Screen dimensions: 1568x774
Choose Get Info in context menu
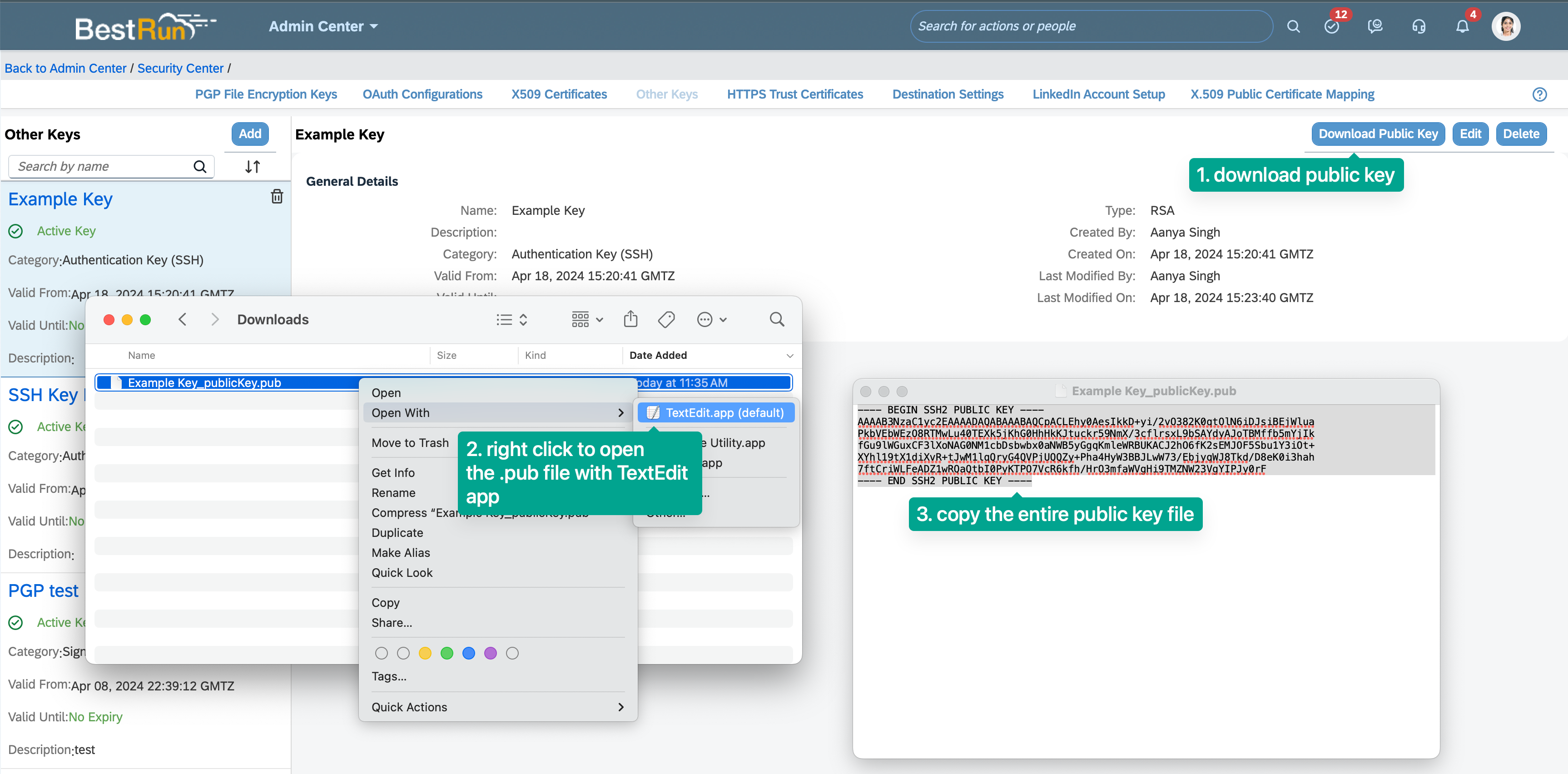click(393, 473)
